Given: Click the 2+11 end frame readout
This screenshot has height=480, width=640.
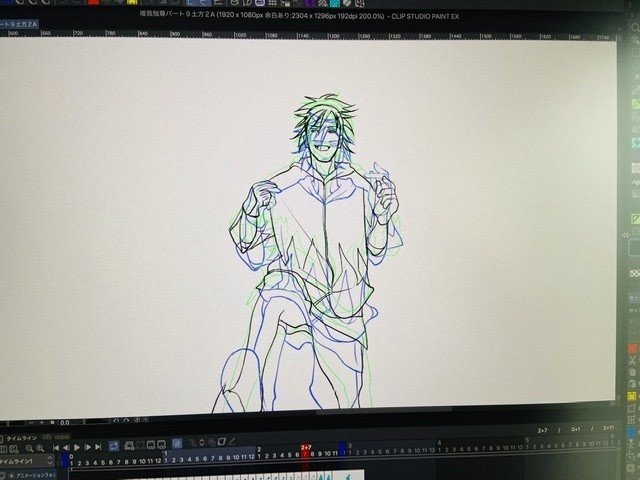Looking at the screenshot, I should (608, 427).
